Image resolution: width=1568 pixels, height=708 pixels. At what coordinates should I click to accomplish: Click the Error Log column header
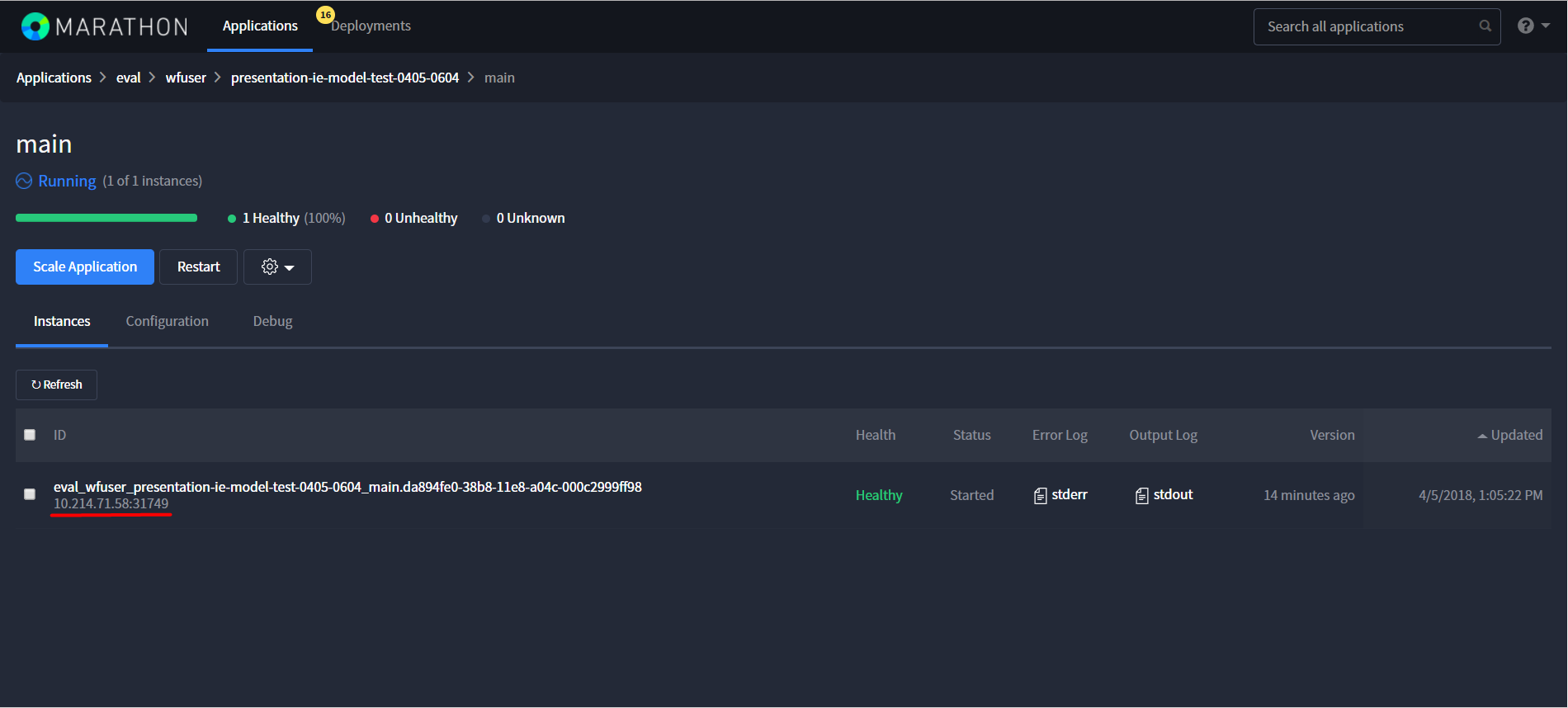(1060, 435)
